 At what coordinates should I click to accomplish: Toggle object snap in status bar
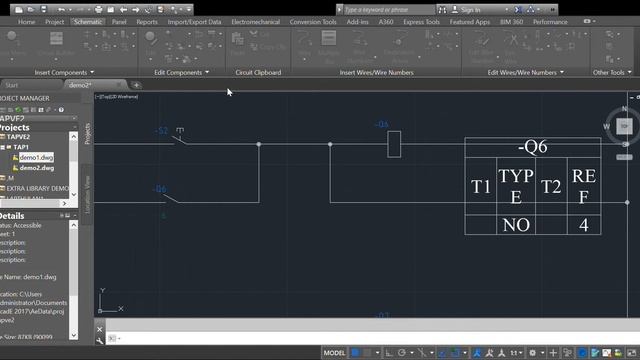pyautogui.click(x=455, y=353)
